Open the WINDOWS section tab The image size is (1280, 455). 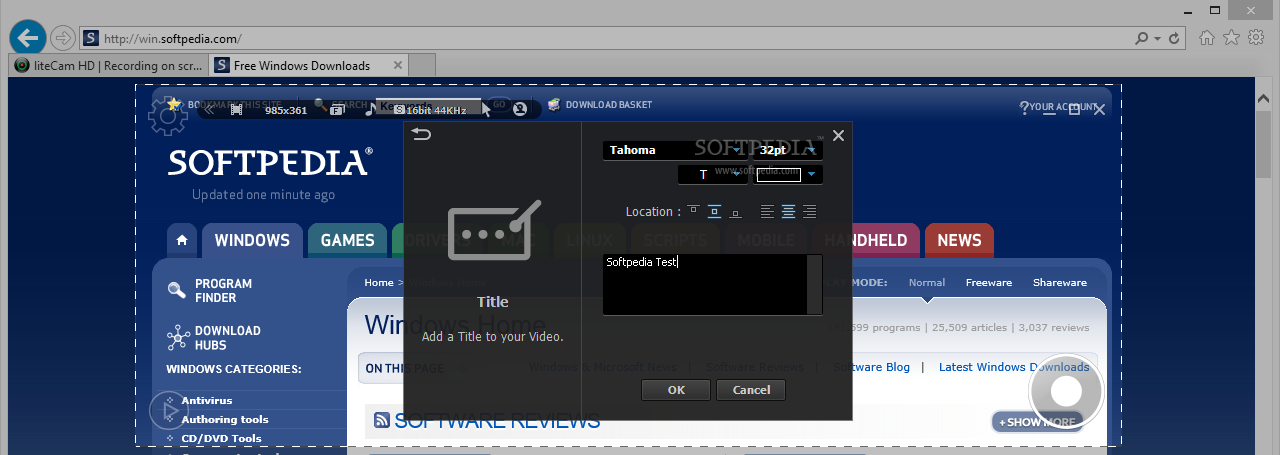pos(252,240)
